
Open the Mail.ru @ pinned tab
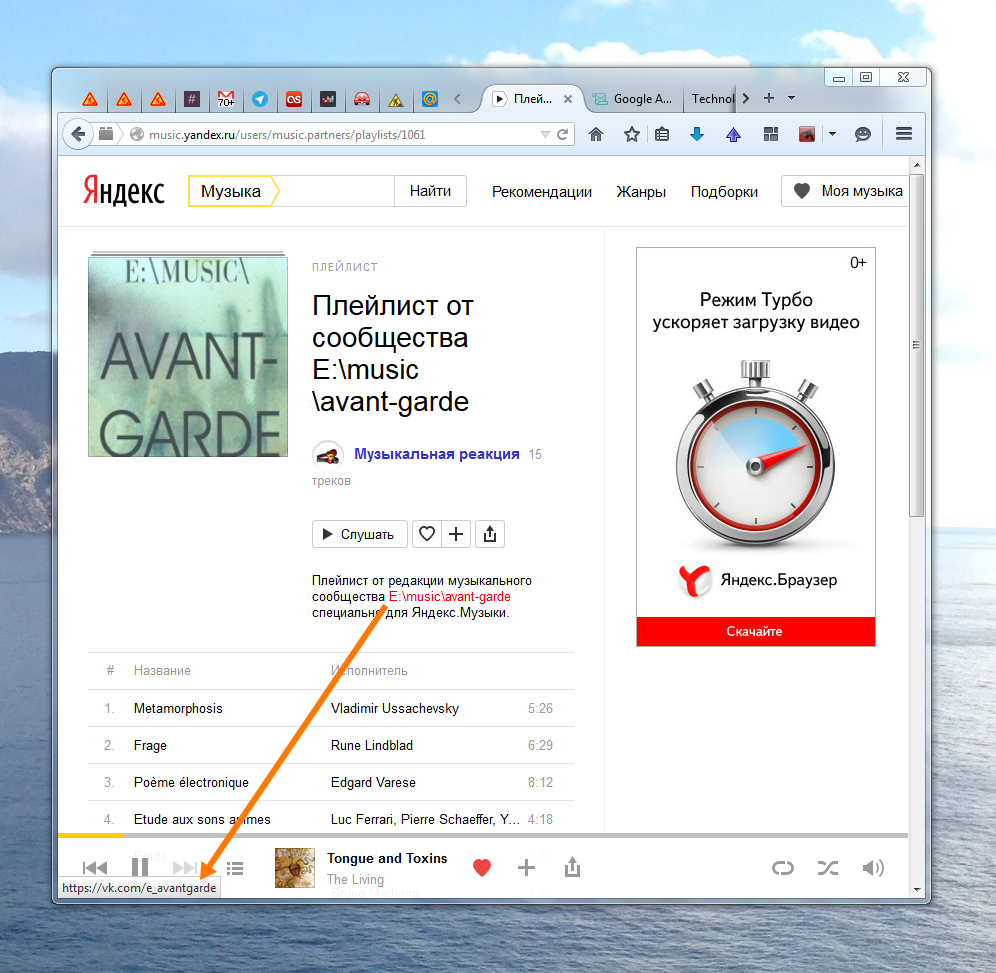pyautogui.click(x=430, y=99)
